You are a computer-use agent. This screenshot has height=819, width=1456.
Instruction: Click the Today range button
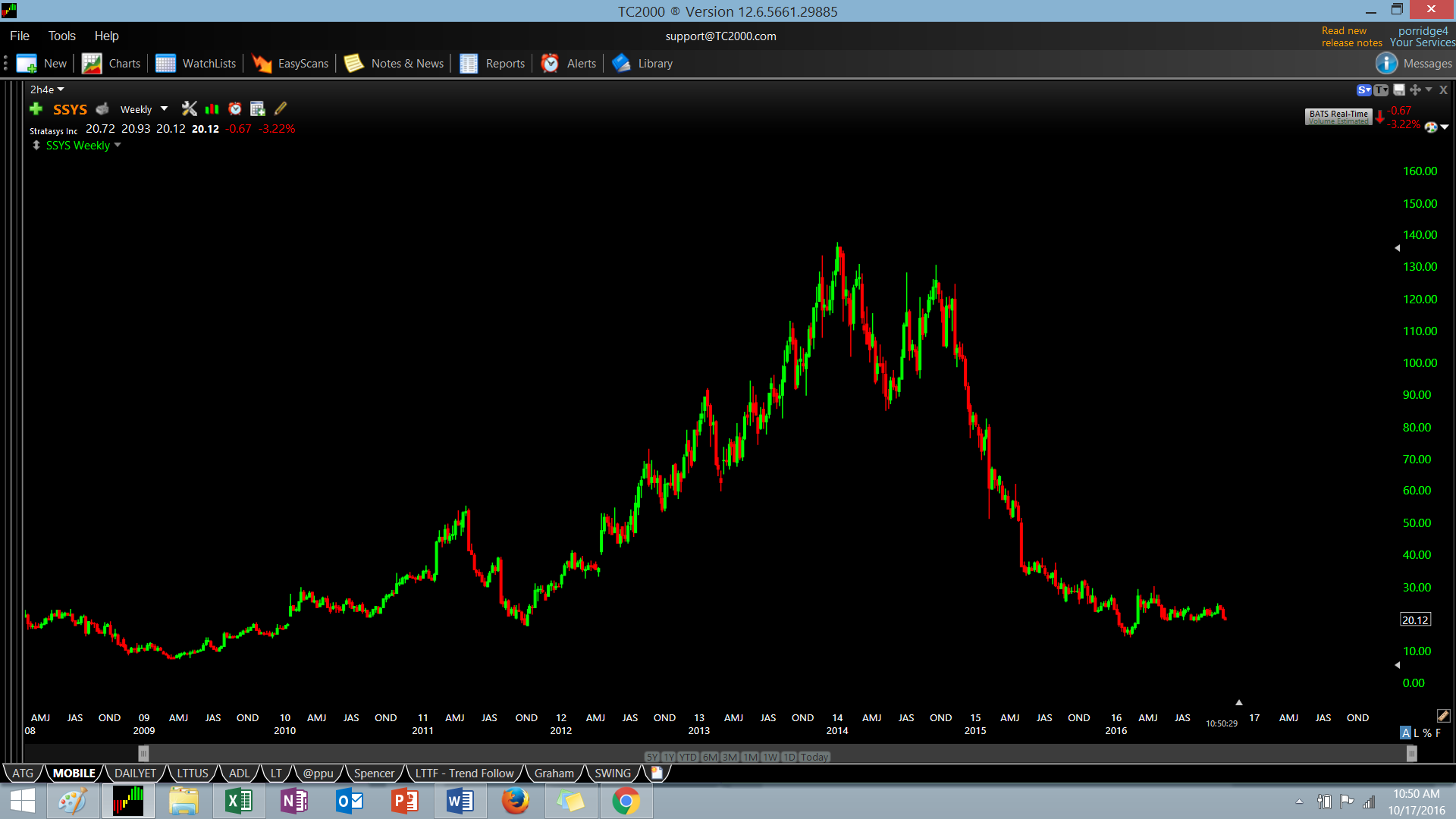point(814,757)
